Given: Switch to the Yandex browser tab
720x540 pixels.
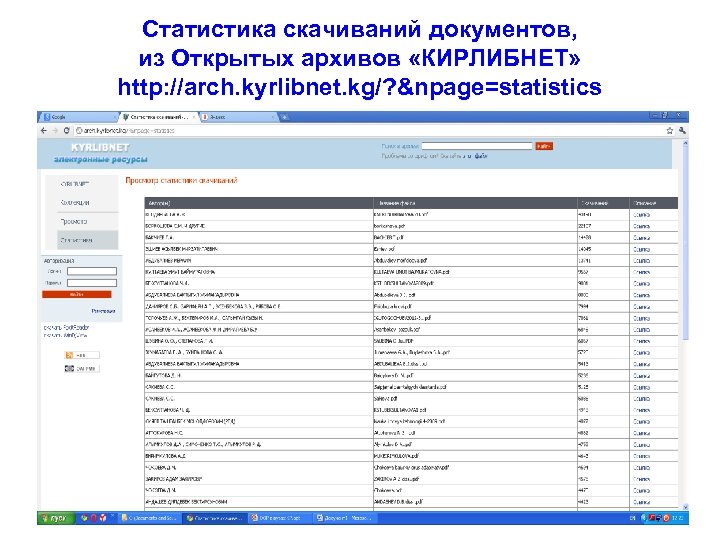Looking at the screenshot, I should 238,117.
